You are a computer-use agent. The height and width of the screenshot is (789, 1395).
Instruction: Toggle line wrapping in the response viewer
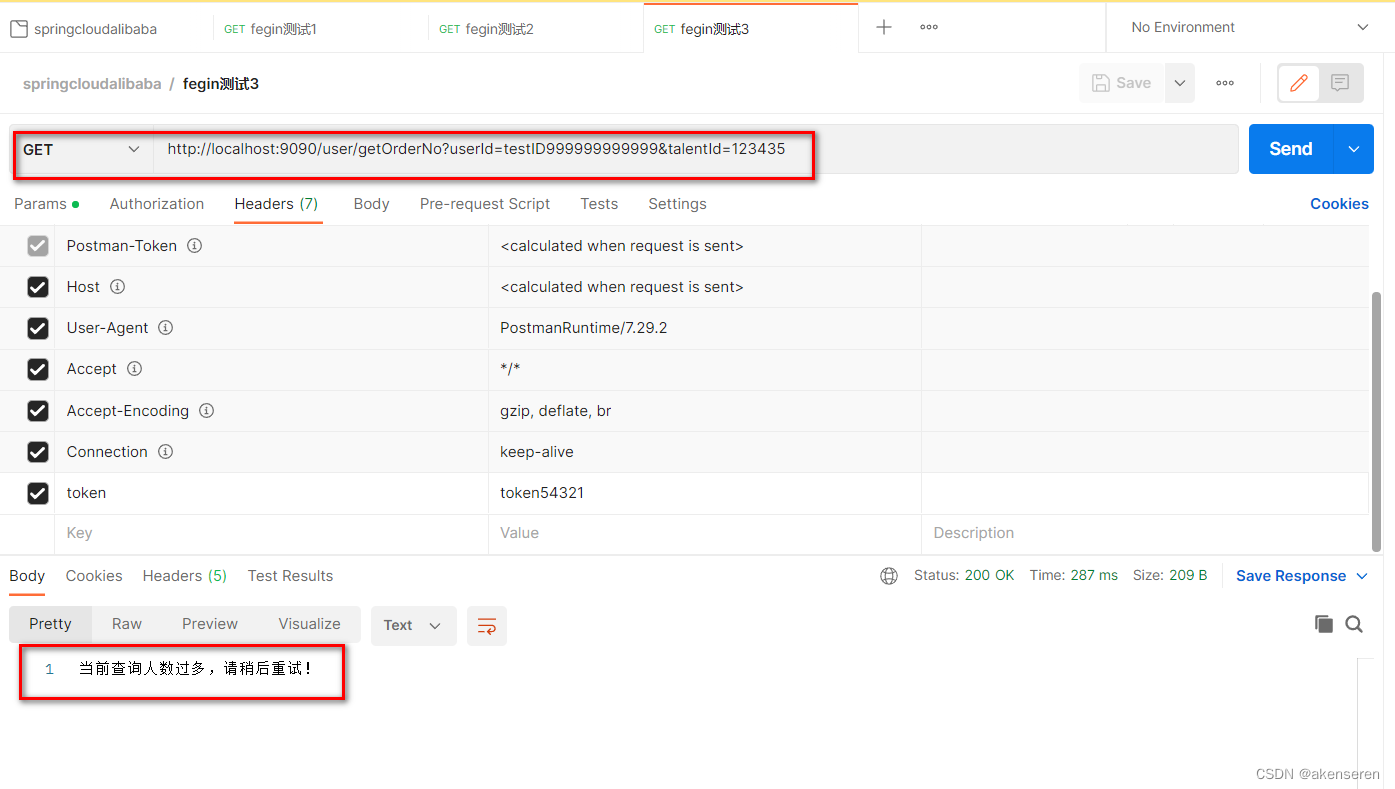coord(487,625)
